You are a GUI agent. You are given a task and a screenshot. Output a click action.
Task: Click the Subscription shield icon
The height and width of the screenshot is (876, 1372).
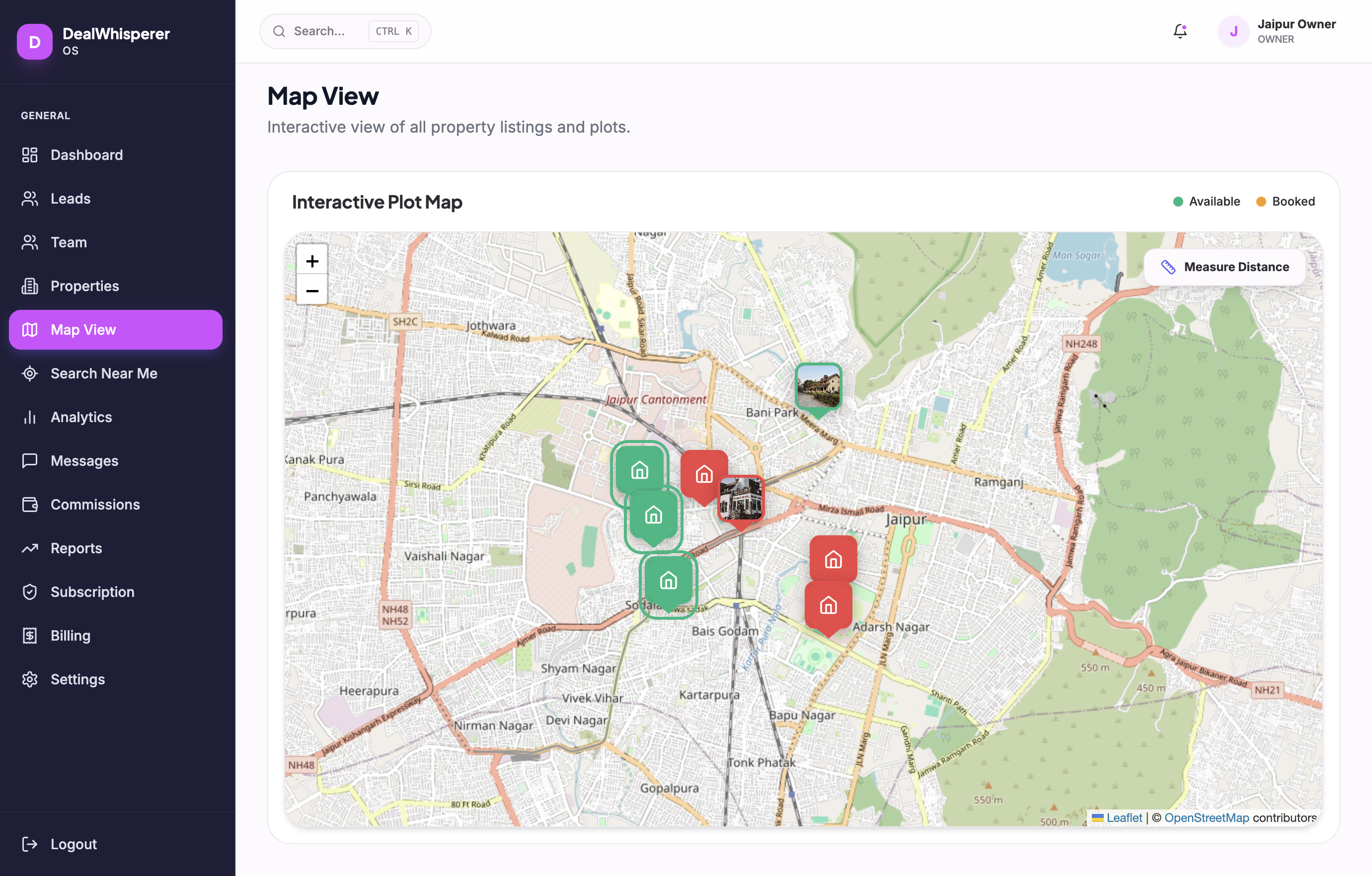[30, 592]
